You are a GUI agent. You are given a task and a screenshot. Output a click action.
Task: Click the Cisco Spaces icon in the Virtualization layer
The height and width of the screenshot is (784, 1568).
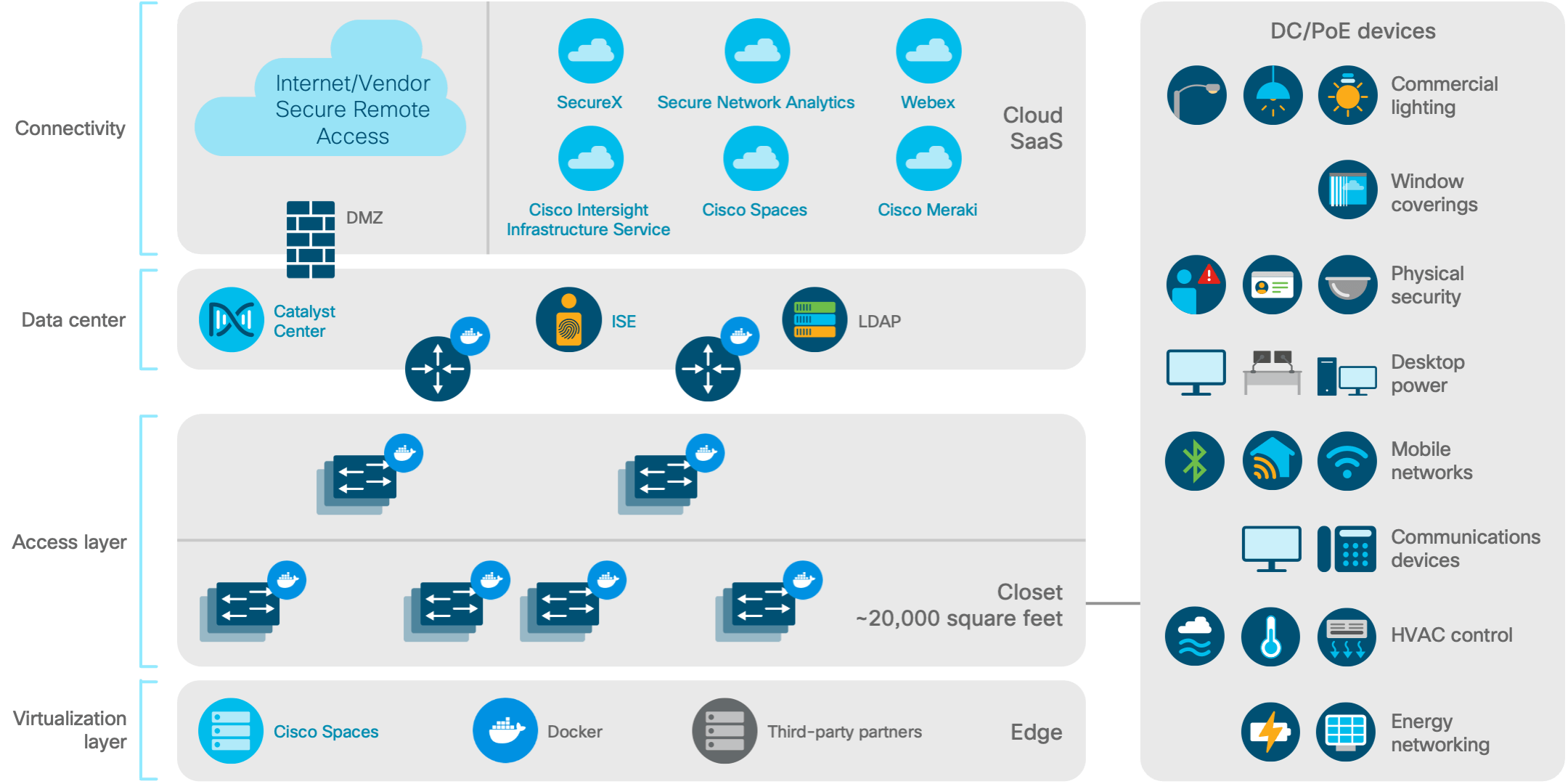tap(231, 730)
